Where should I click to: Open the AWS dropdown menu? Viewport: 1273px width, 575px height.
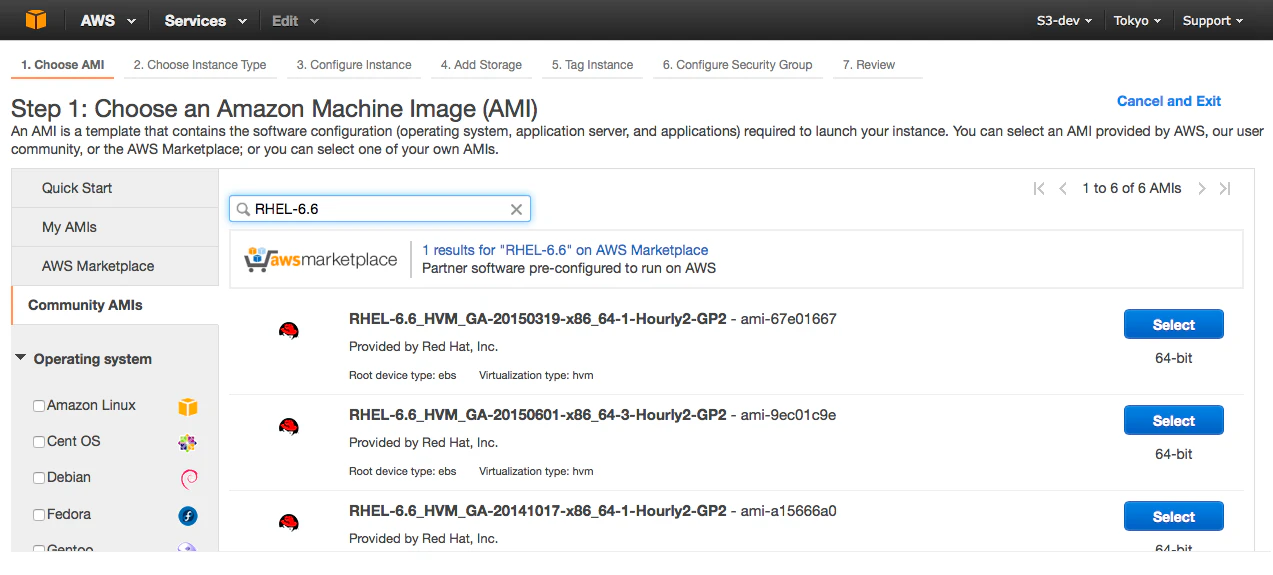pos(107,20)
